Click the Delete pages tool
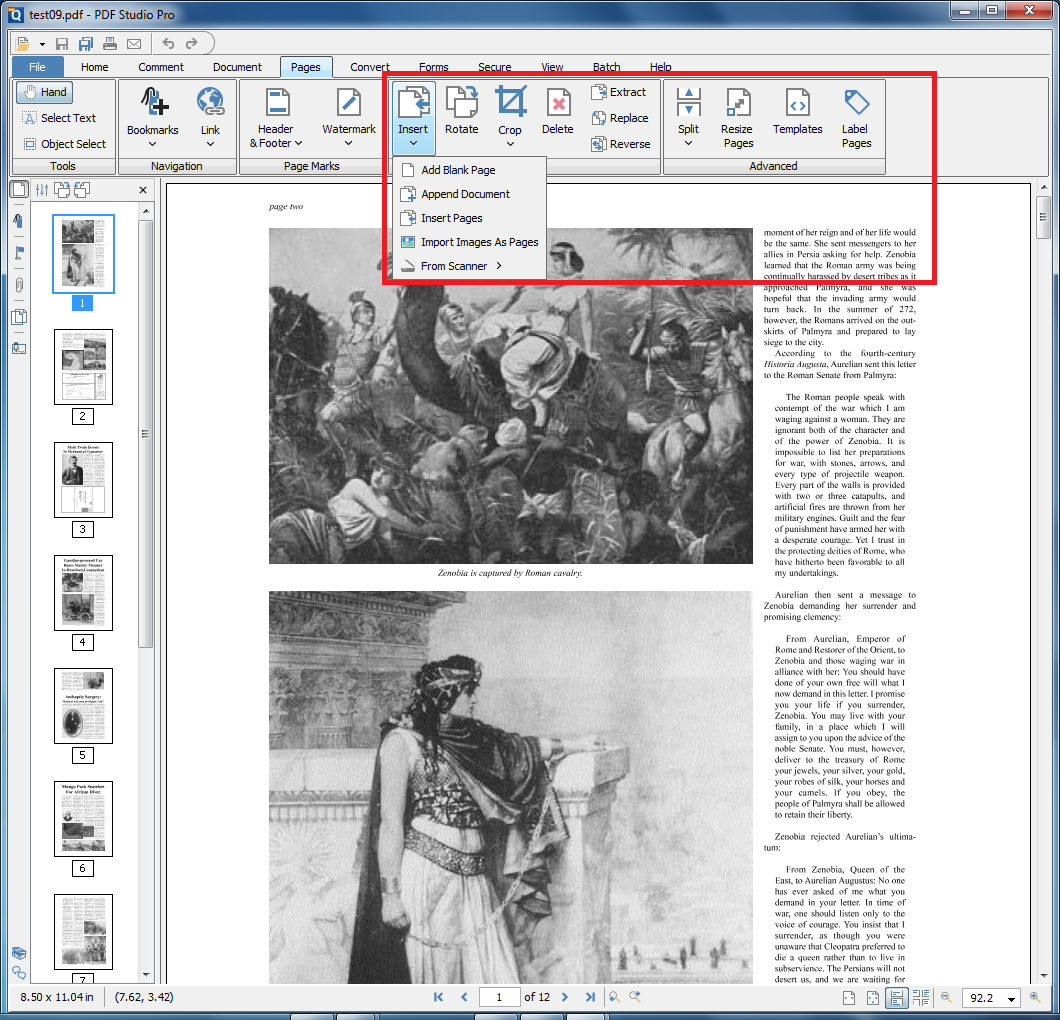Screen dimensions: 1060x1020 tap(558, 110)
